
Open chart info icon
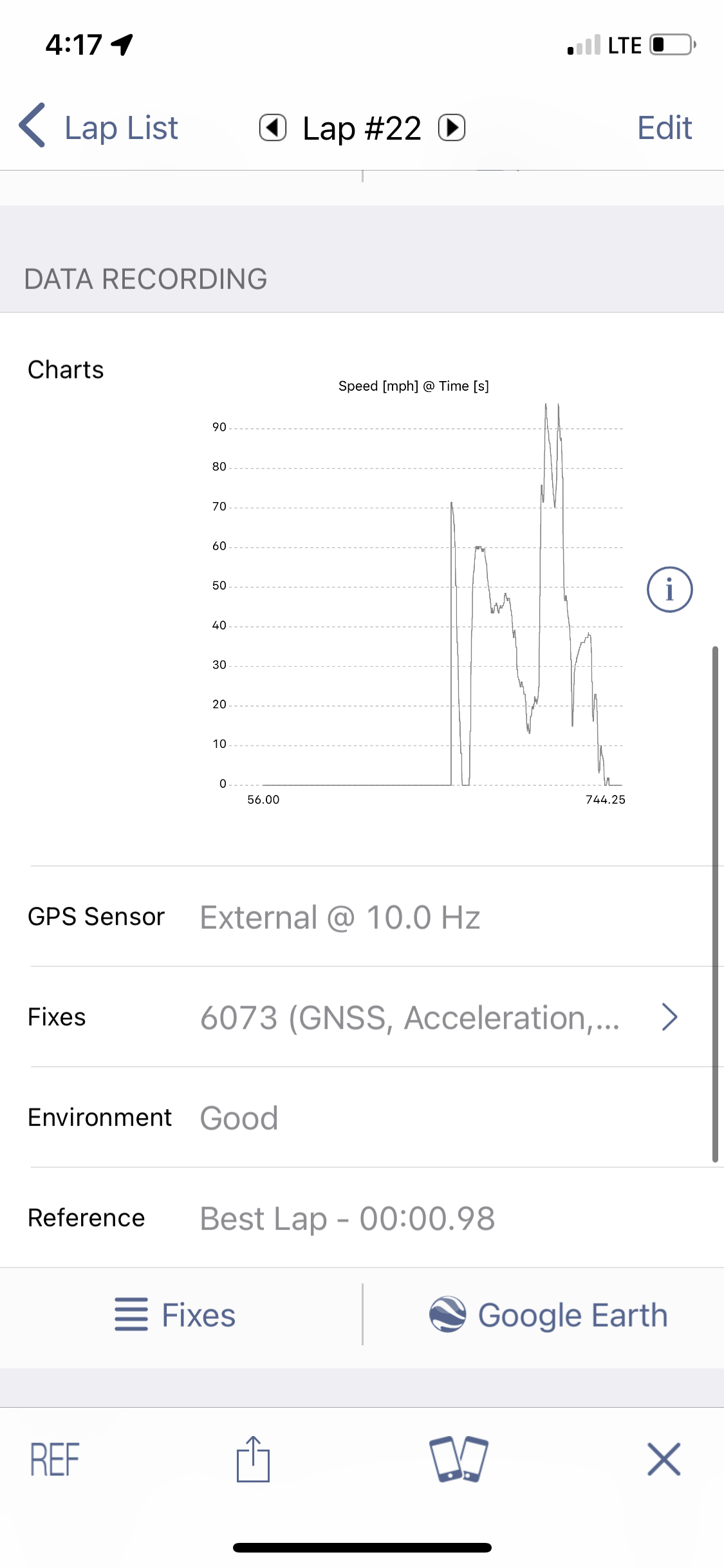click(669, 590)
